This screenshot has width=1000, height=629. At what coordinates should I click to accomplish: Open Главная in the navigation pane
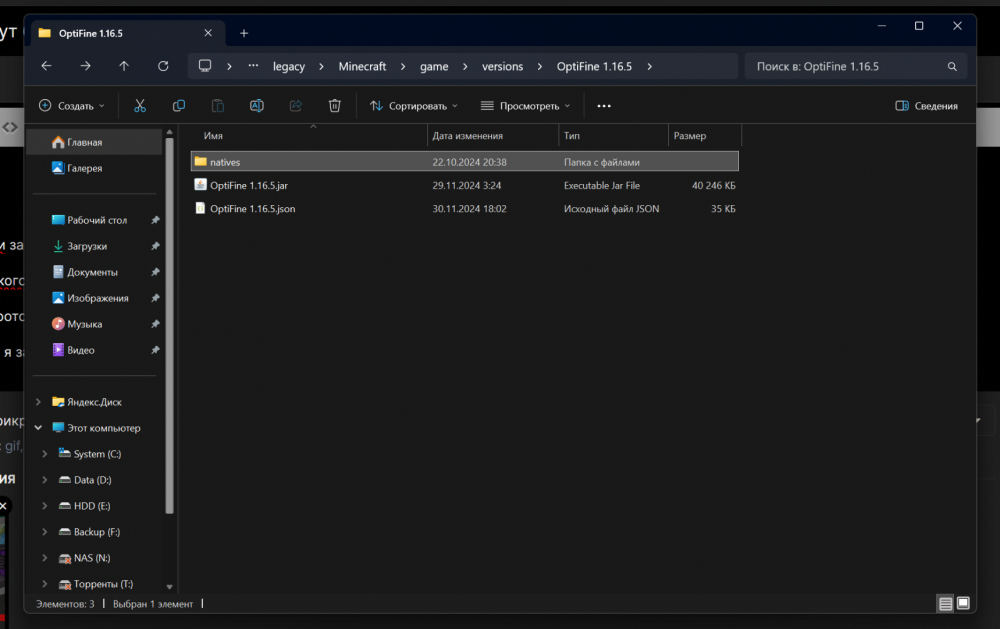click(x=94, y=142)
